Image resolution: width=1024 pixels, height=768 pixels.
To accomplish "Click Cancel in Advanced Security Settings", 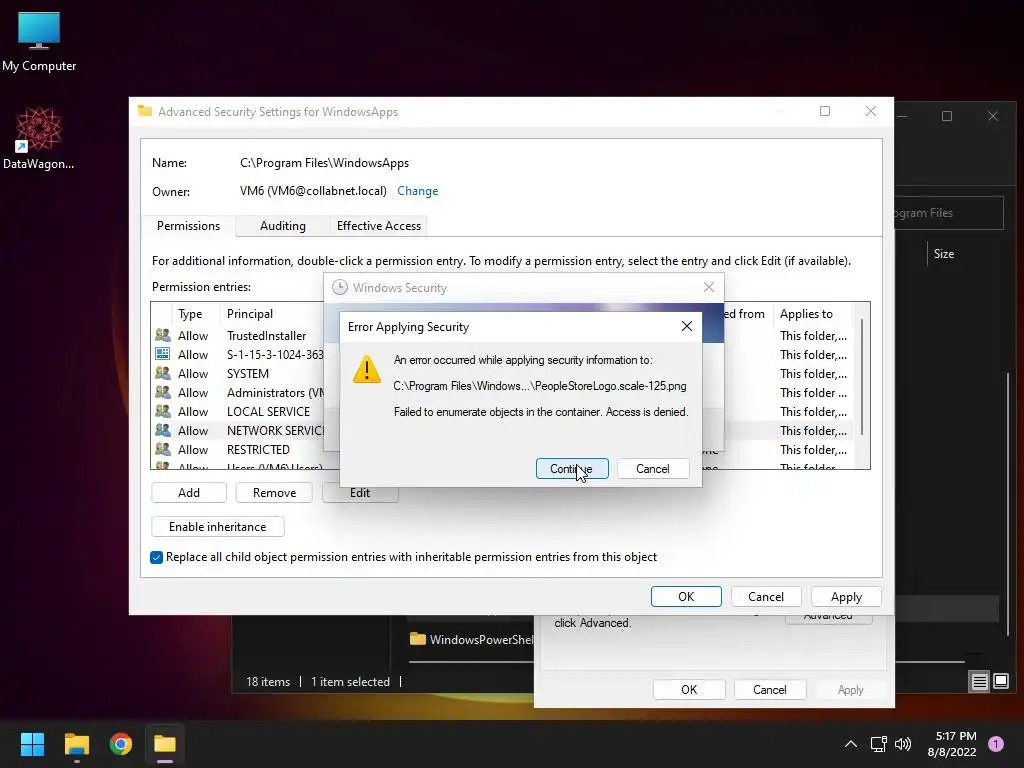I will click(766, 597).
